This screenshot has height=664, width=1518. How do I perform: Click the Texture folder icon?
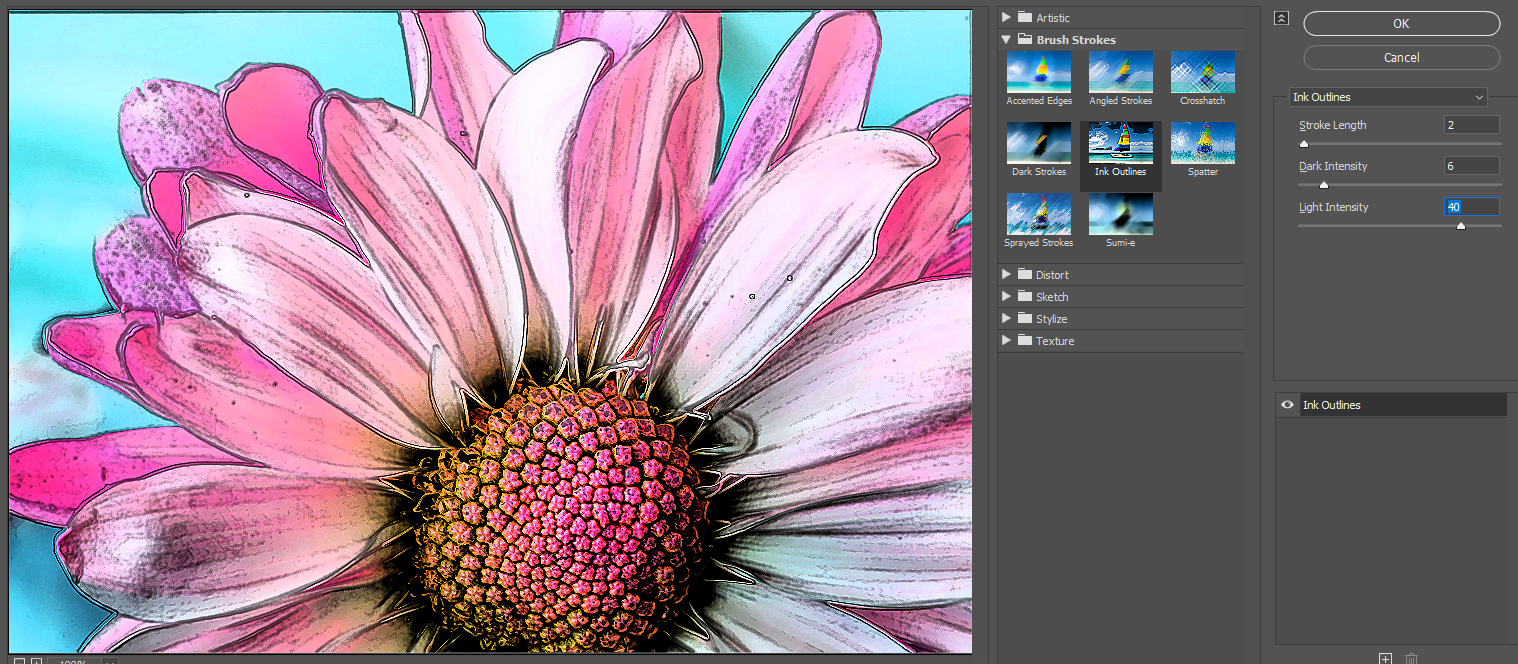coord(1024,340)
